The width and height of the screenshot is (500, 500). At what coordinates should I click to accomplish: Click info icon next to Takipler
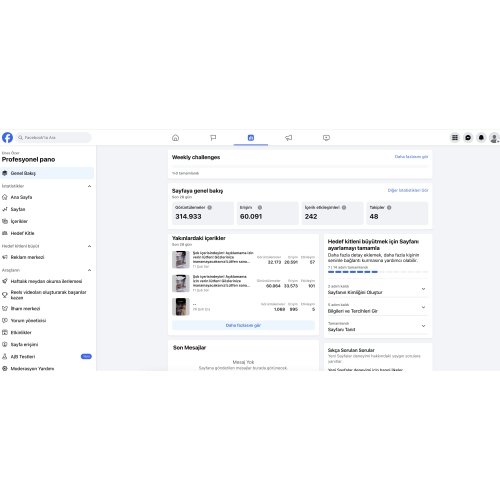click(389, 207)
